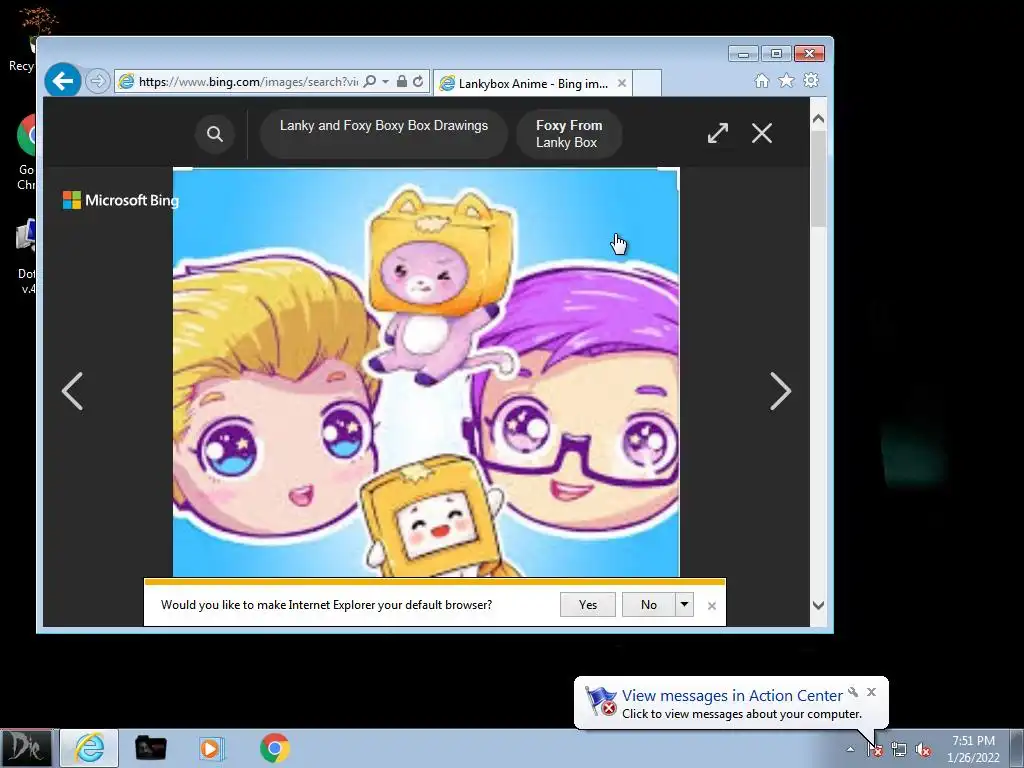This screenshot has width=1024, height=768.
Task: Click the Action Center flag tray icon
Action: 875,750
